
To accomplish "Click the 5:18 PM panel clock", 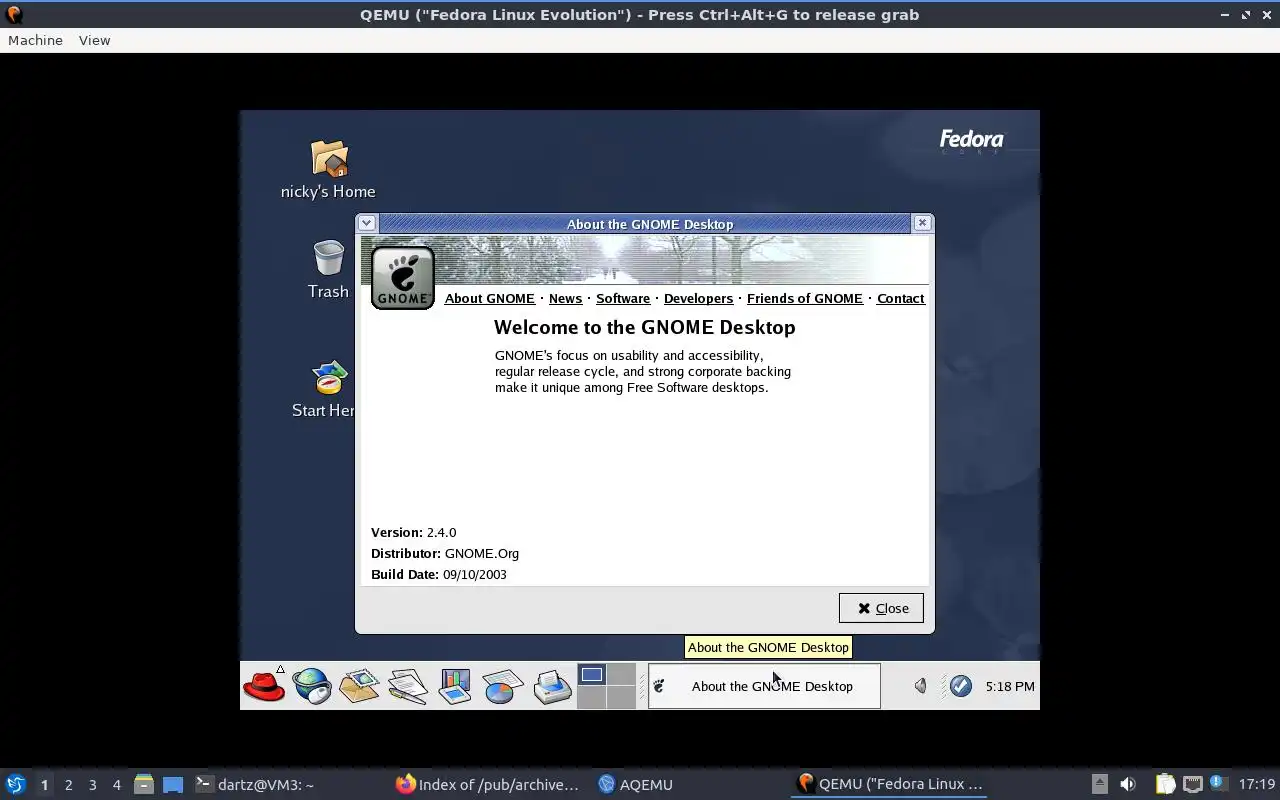I will click(1010, 686).
